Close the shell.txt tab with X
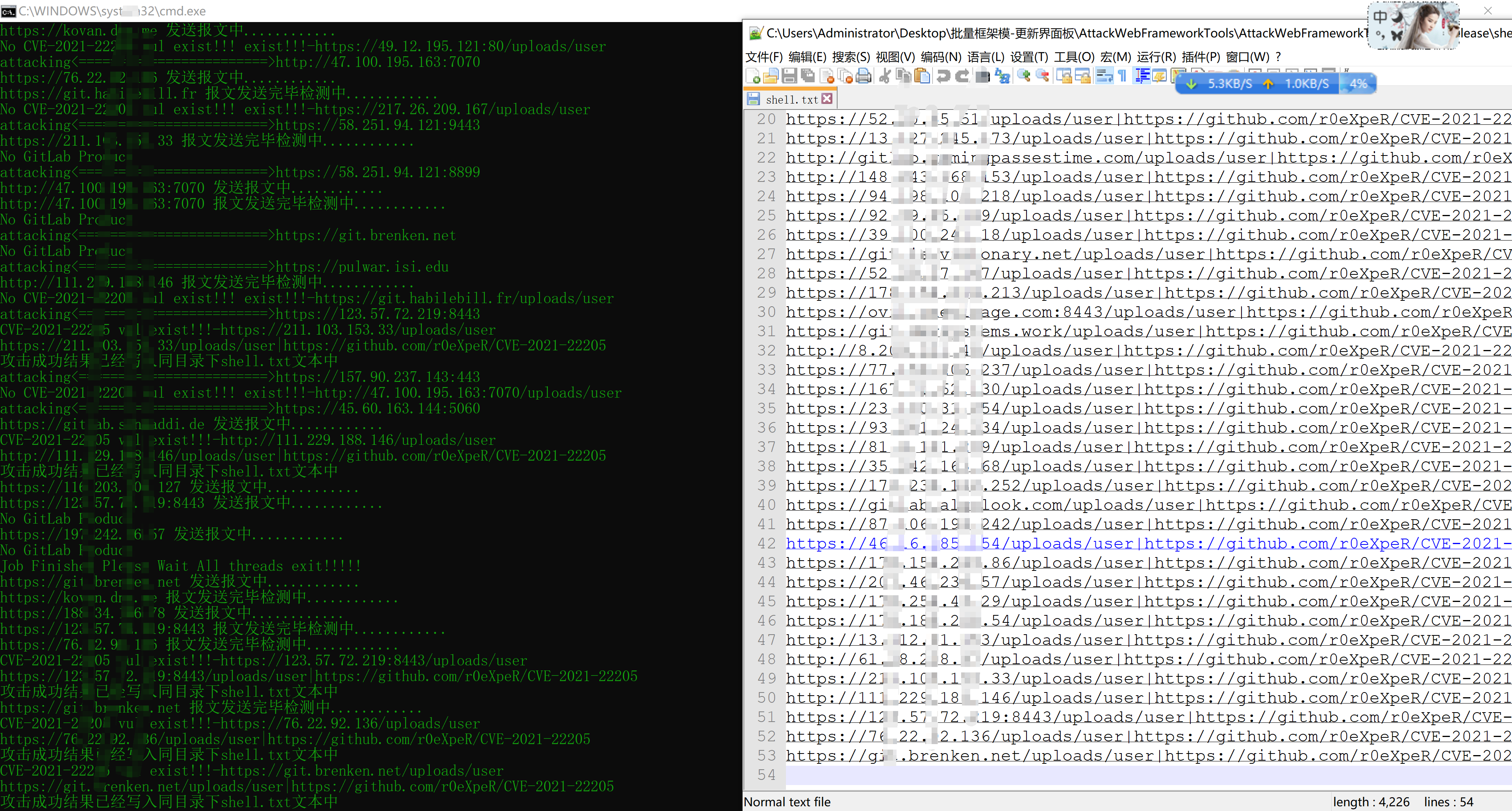Viewport: 1512px width, 811px height. (x=827, y=98)
